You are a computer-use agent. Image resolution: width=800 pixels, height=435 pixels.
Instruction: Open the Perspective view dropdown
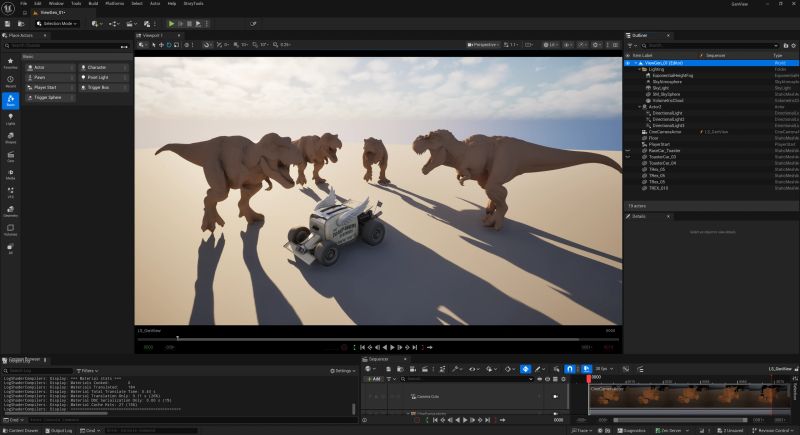482,45
